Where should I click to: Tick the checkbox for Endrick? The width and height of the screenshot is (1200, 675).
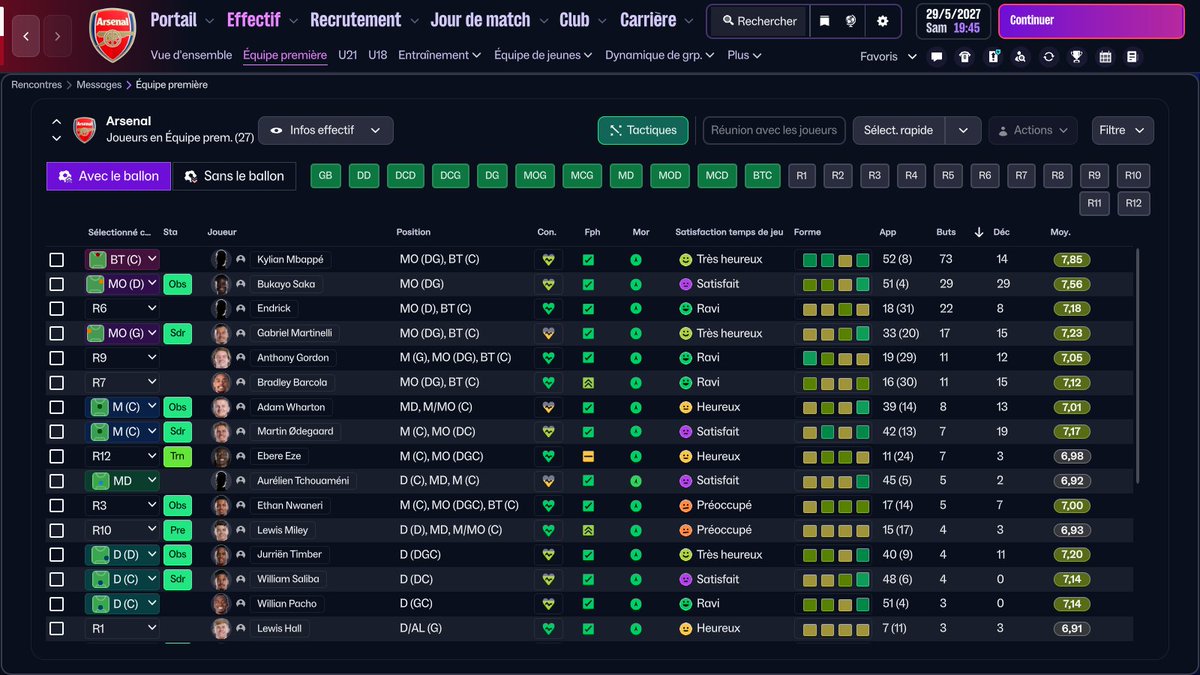[x=57, y=309]
